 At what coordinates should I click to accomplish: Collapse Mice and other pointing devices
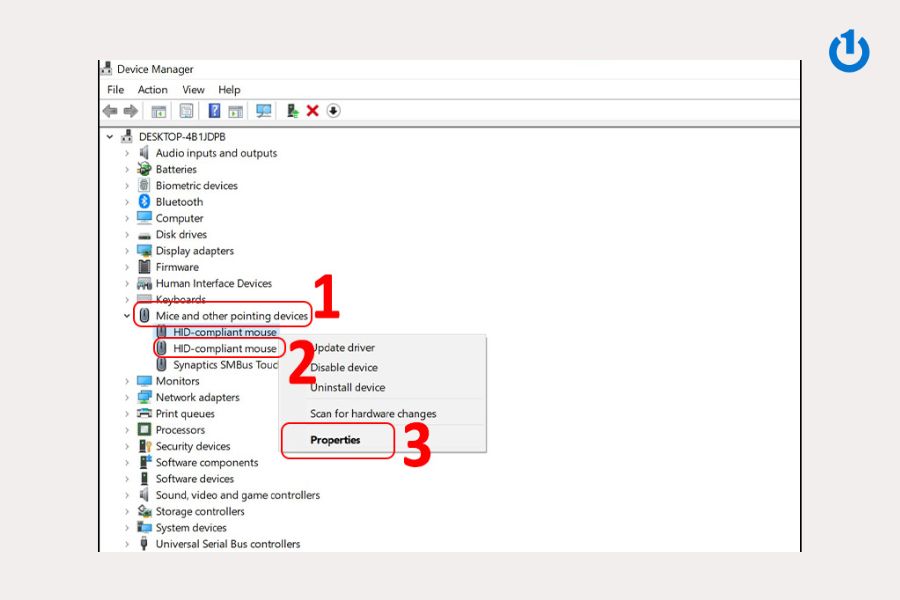coord(127,316)
